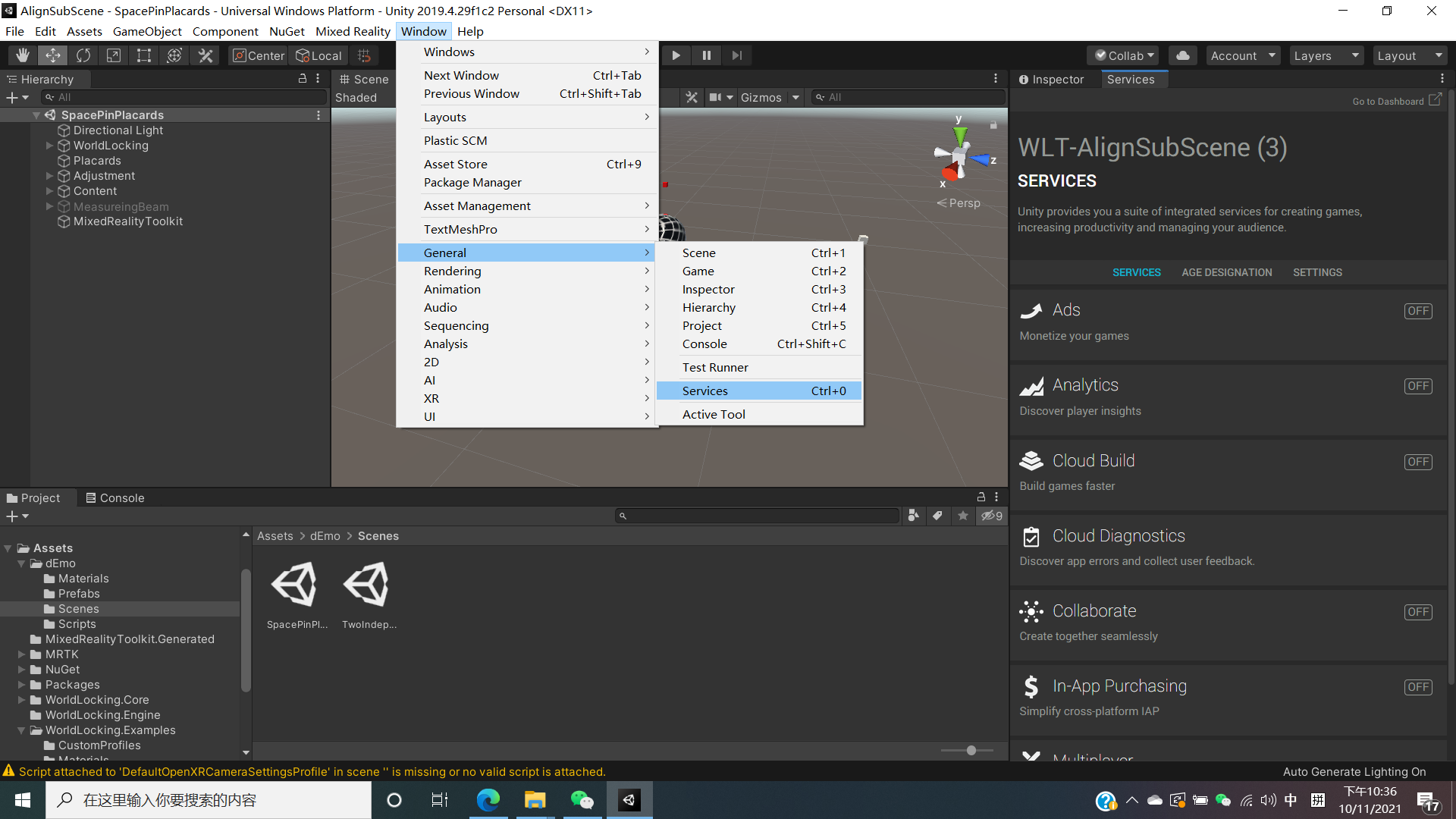Click the Scene view tools wrench icon
Screen dimensions: 1456x819
(x=692, y=97)
